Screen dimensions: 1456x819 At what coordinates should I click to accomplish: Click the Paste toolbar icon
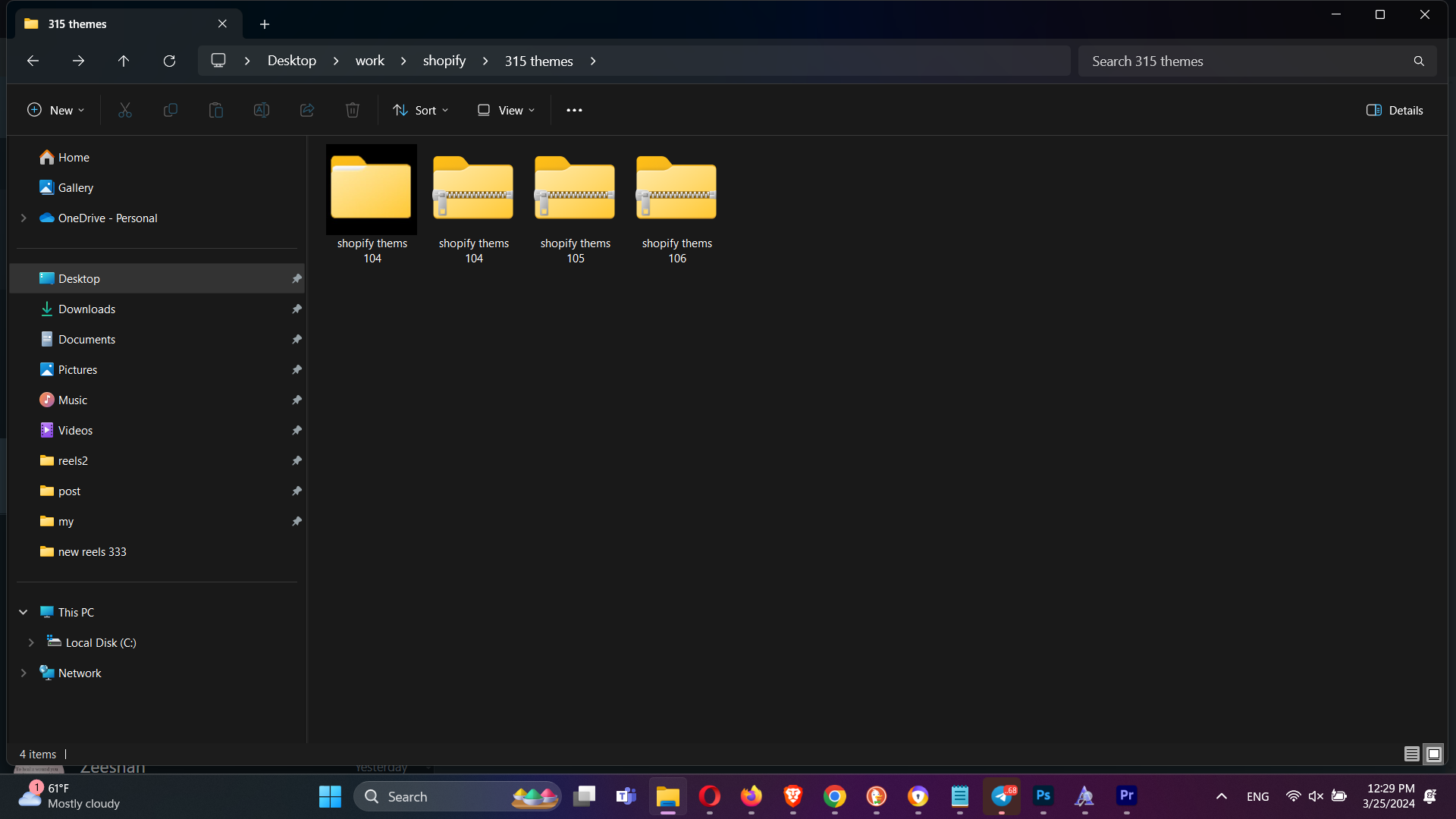pyautogui.click(x=216, y=110)
